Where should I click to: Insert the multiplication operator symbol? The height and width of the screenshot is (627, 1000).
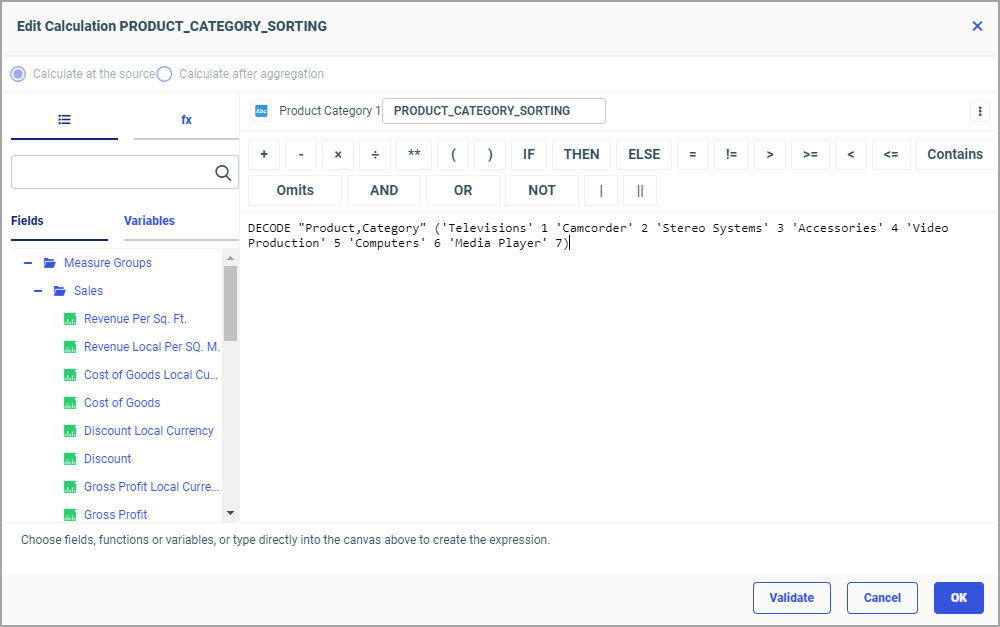coord(338,154)
